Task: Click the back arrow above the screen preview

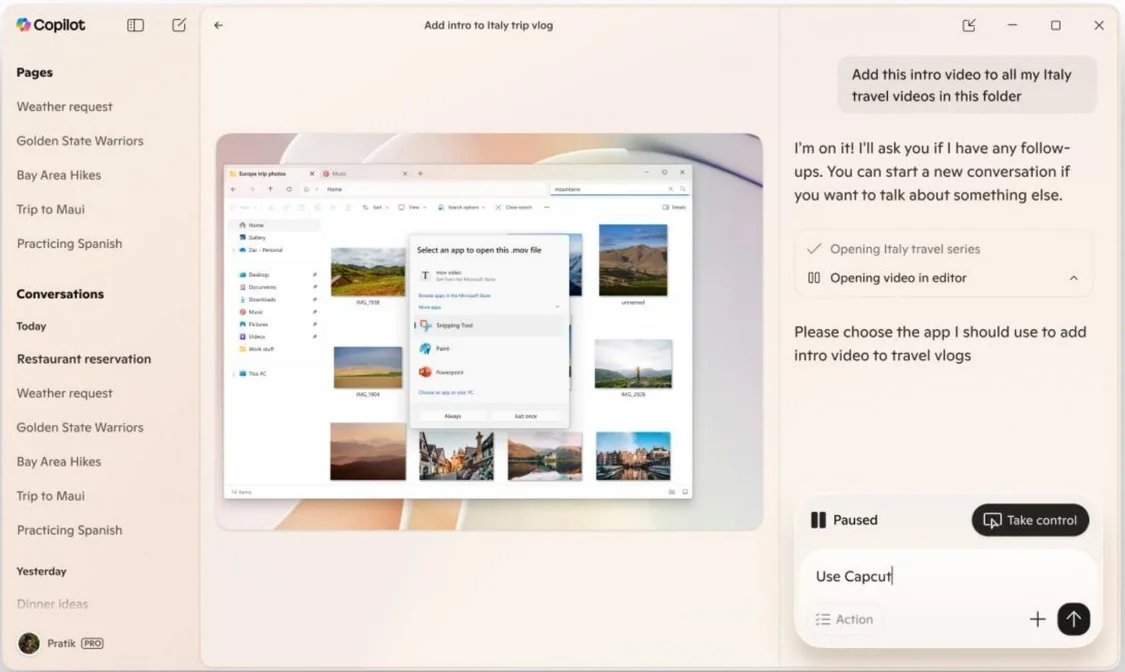Action: pyautogui.click(x=219, y=25)
